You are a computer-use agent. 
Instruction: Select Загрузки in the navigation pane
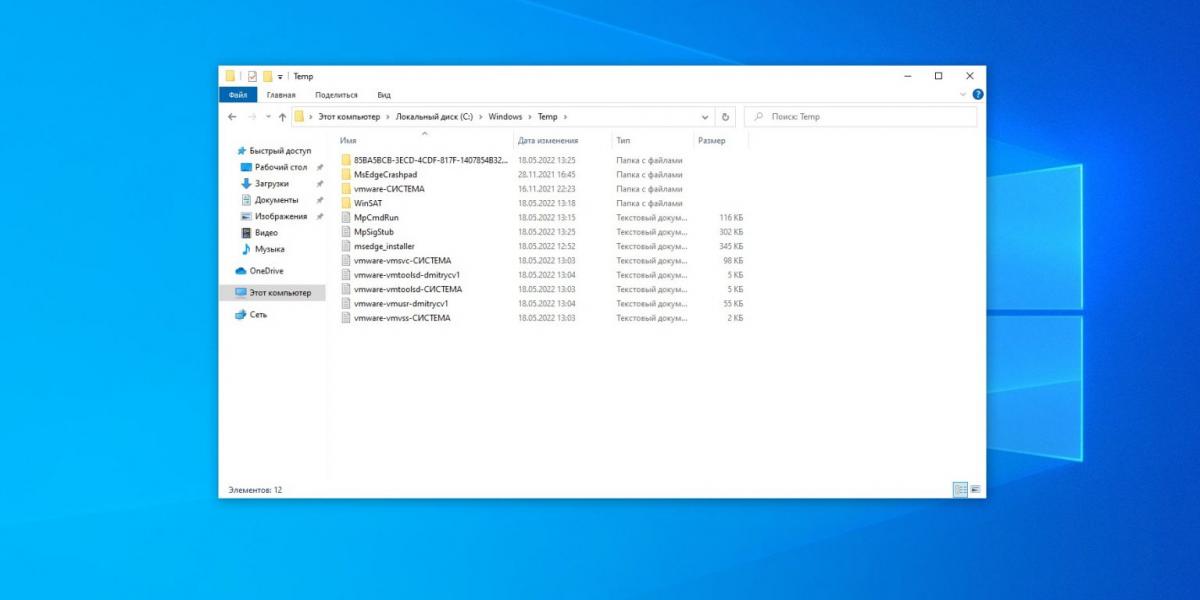pos(271,184)
